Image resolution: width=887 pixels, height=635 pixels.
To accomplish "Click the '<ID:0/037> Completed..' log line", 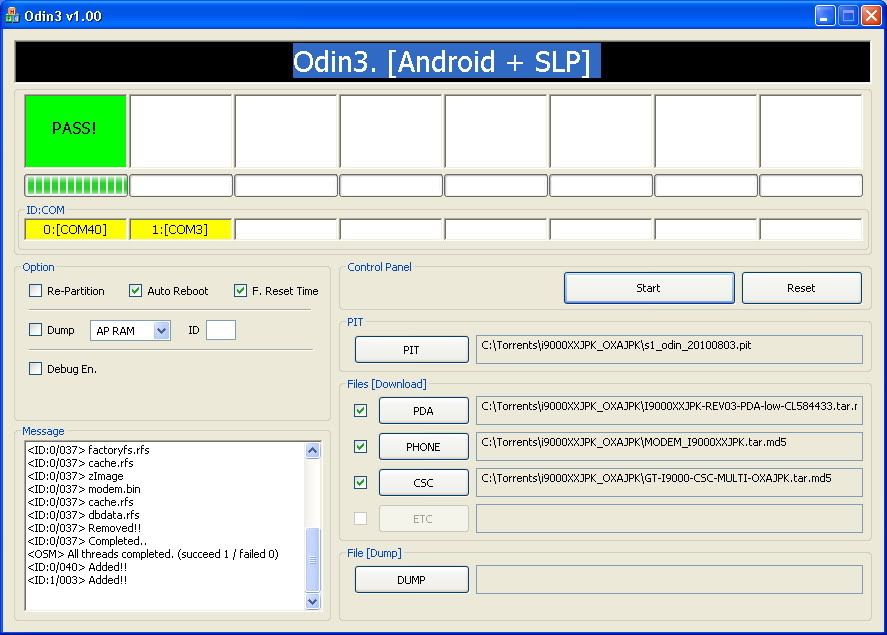I will 87,541.
